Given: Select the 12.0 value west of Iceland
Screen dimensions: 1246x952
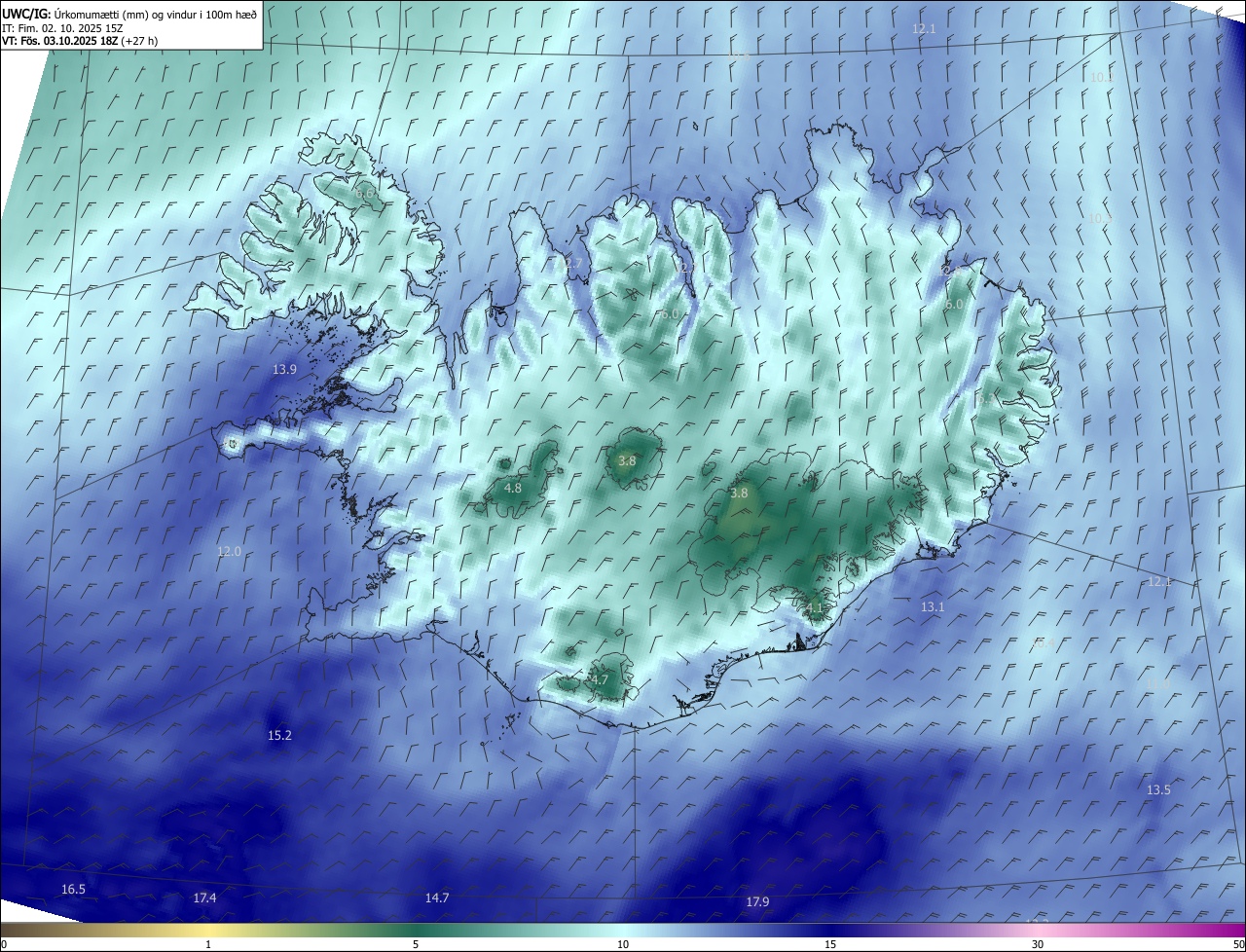Looking at the screenshot, I should pos(229,551).
